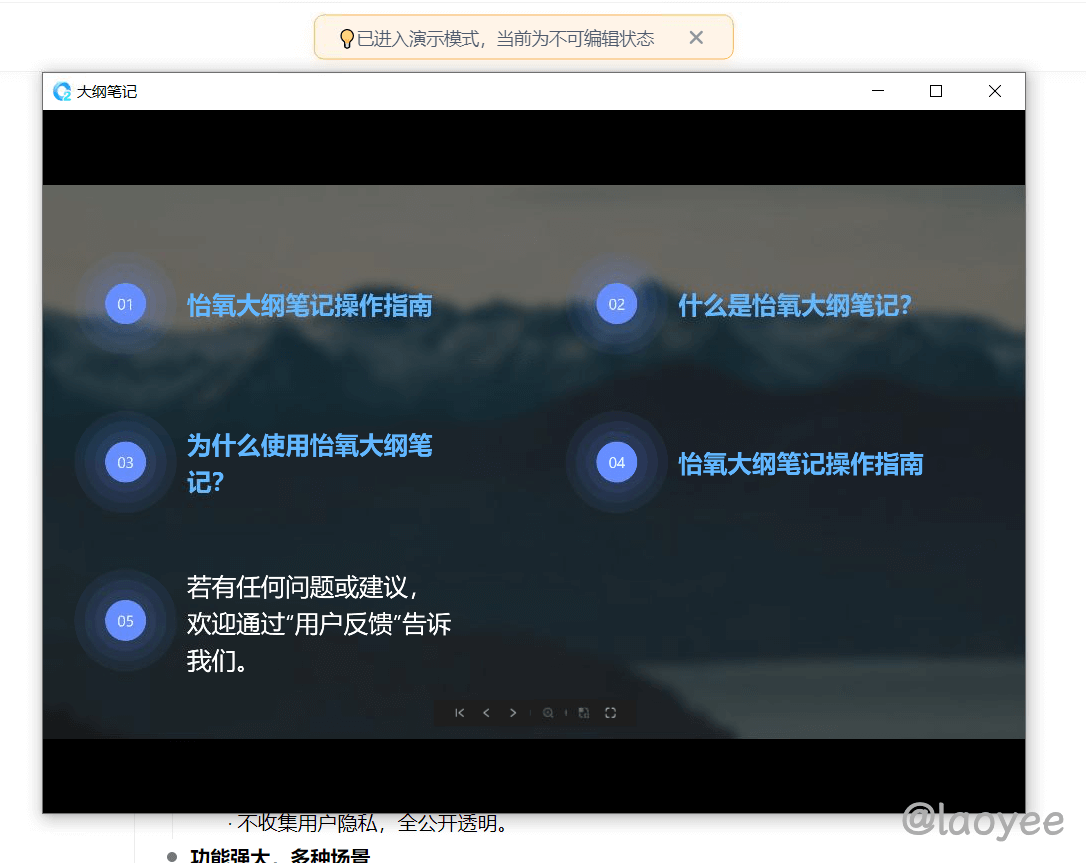Open 怡氧大纲笔记操作指南 heading beside 01
Viewport: 1086px width, 863px height.
(309, 305)
